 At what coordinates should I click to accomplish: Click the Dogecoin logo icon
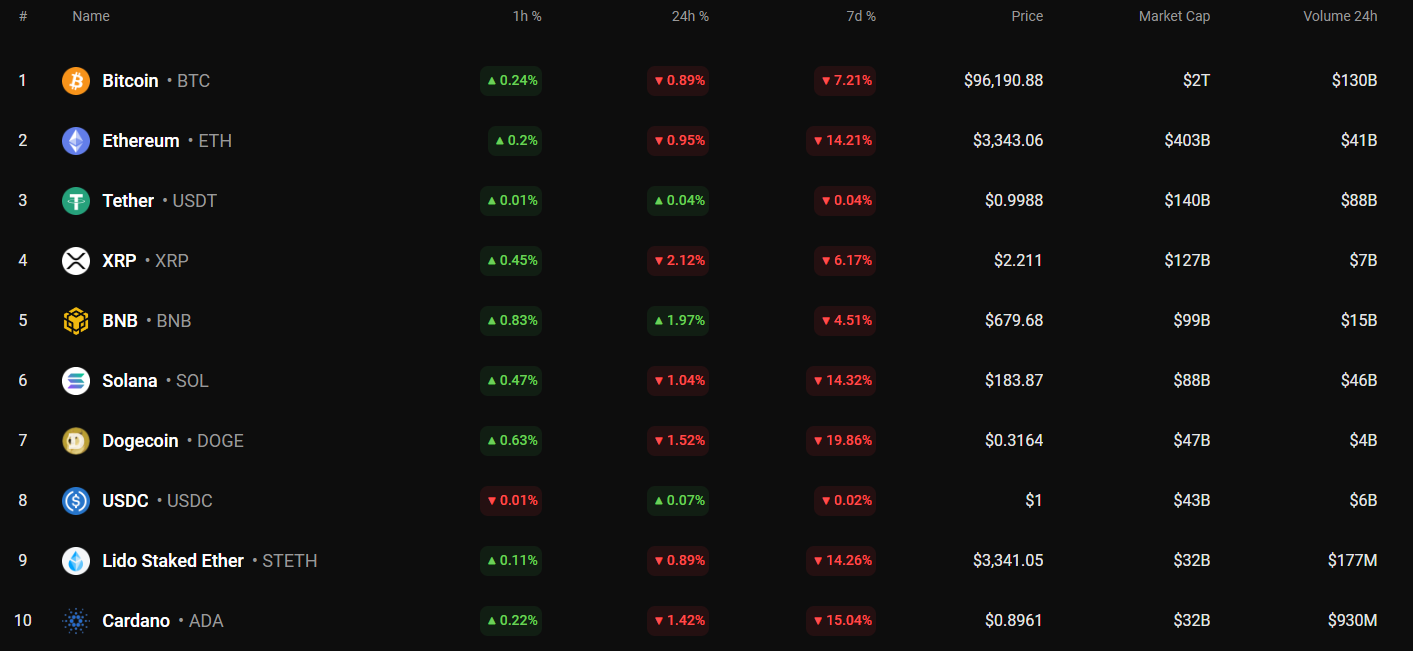(x=76, y=441)
